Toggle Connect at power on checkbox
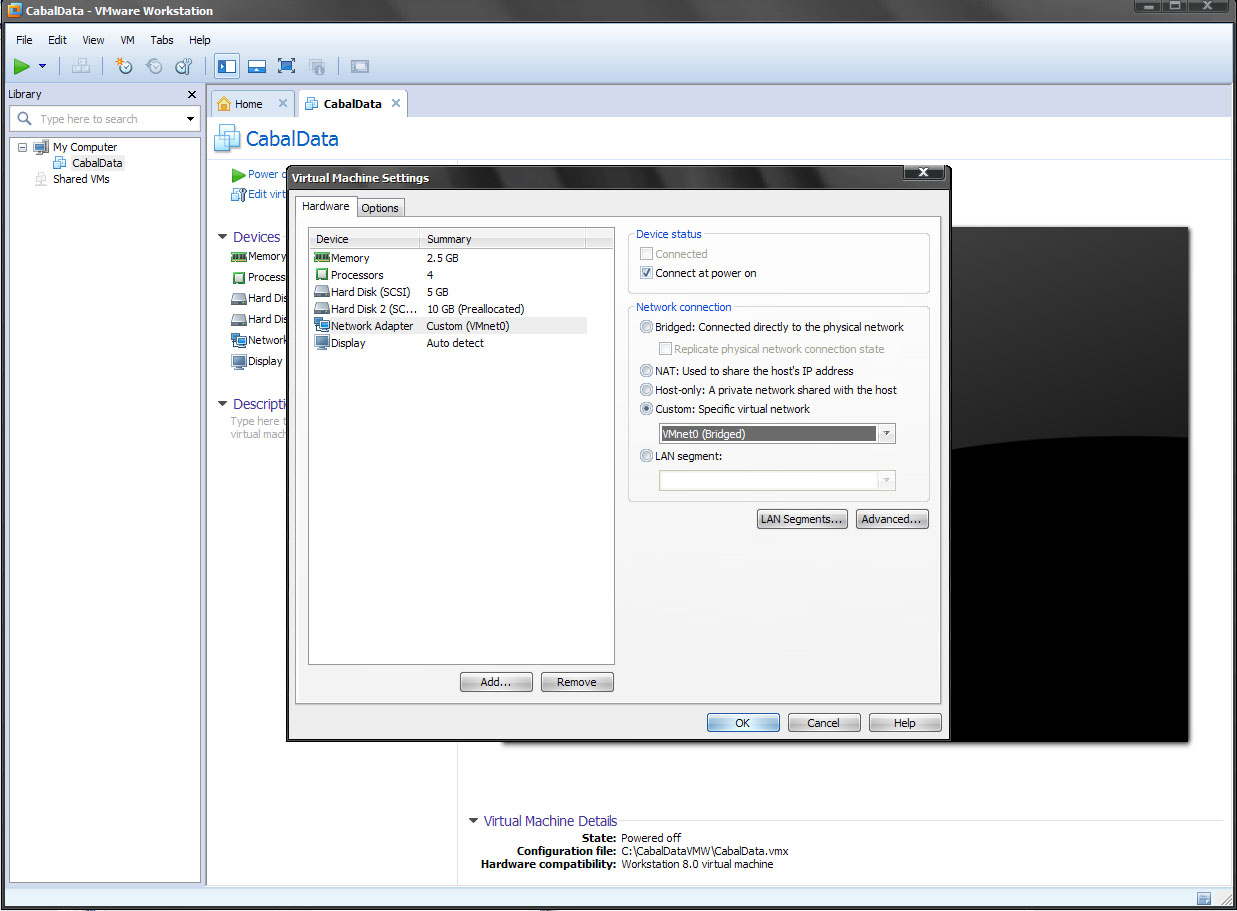The height and width of the screenshot is (911, 1237). click(x=646, y=273)
